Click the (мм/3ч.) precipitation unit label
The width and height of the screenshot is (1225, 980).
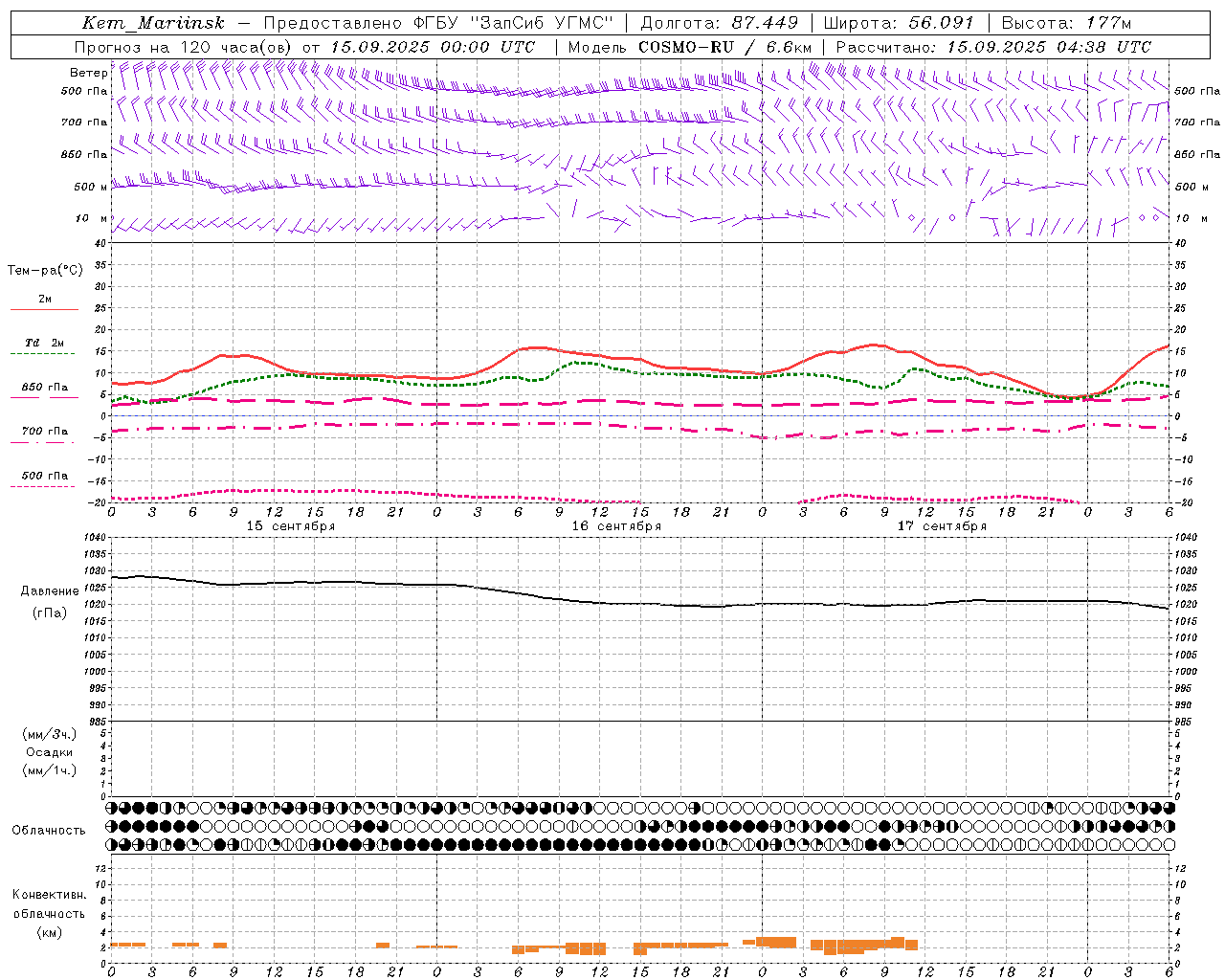(50, 734)
